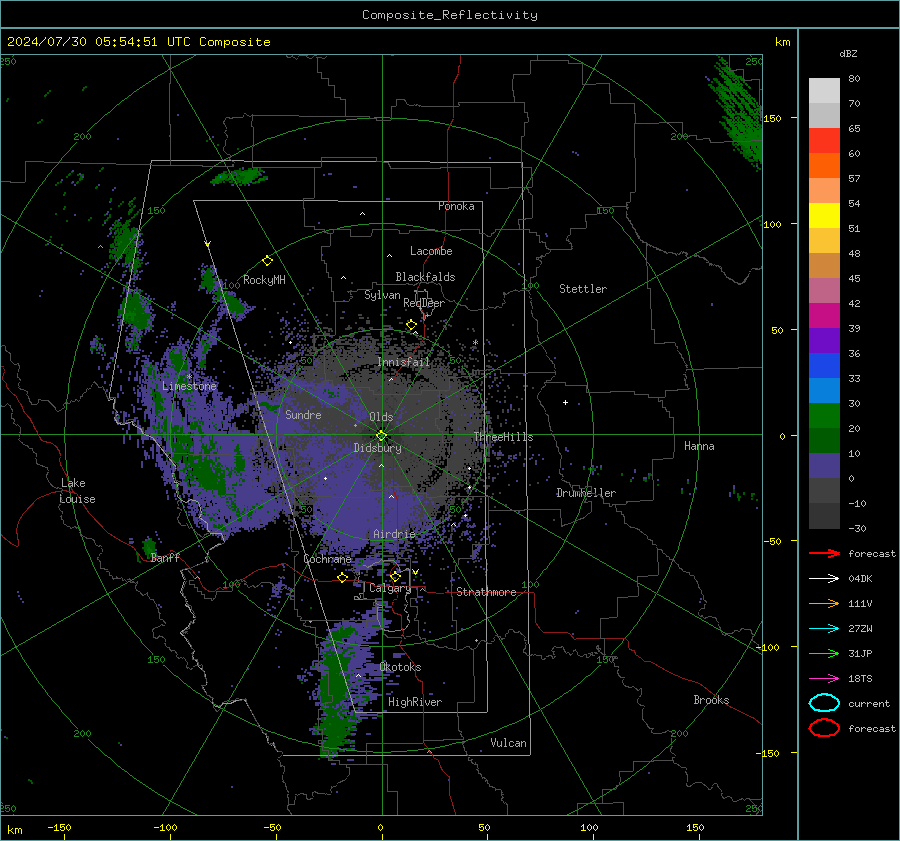Click the RockyMH label
The height and width of the screenshot is (841, 900).
[x=264, y=280]
